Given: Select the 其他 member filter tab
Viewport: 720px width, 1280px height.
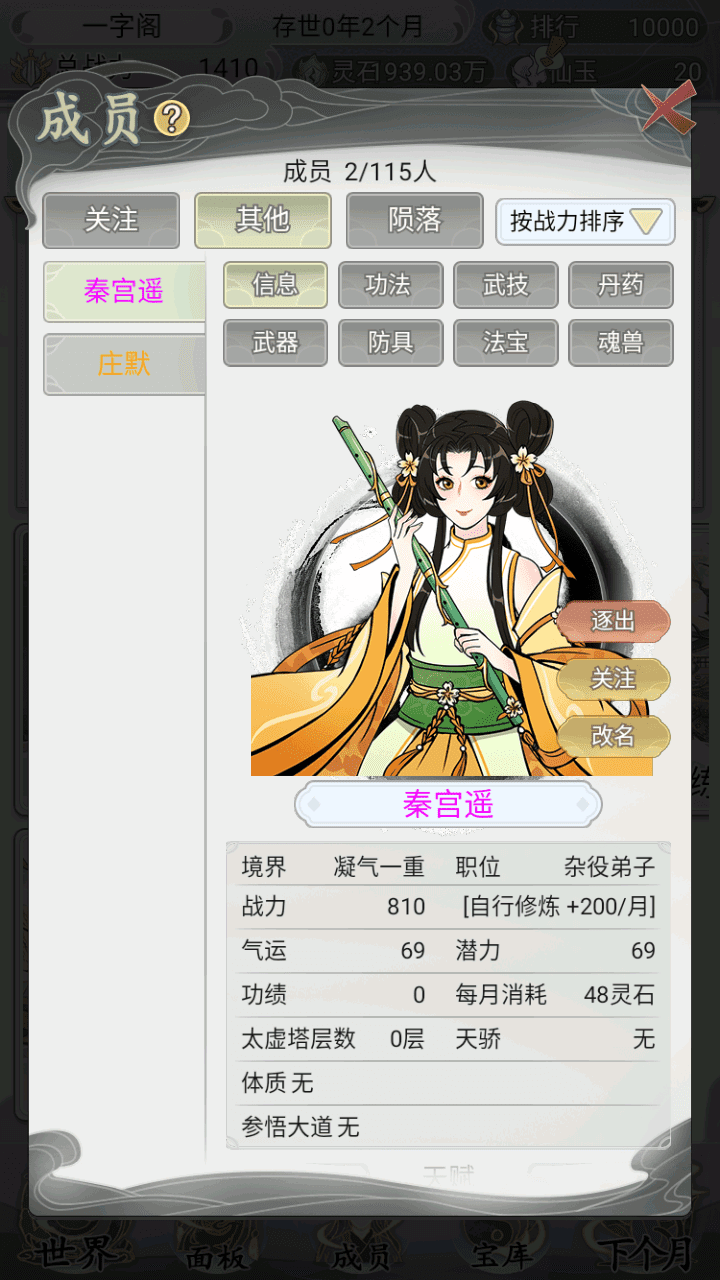Looking at the screenshot, I should coord(263,220).
